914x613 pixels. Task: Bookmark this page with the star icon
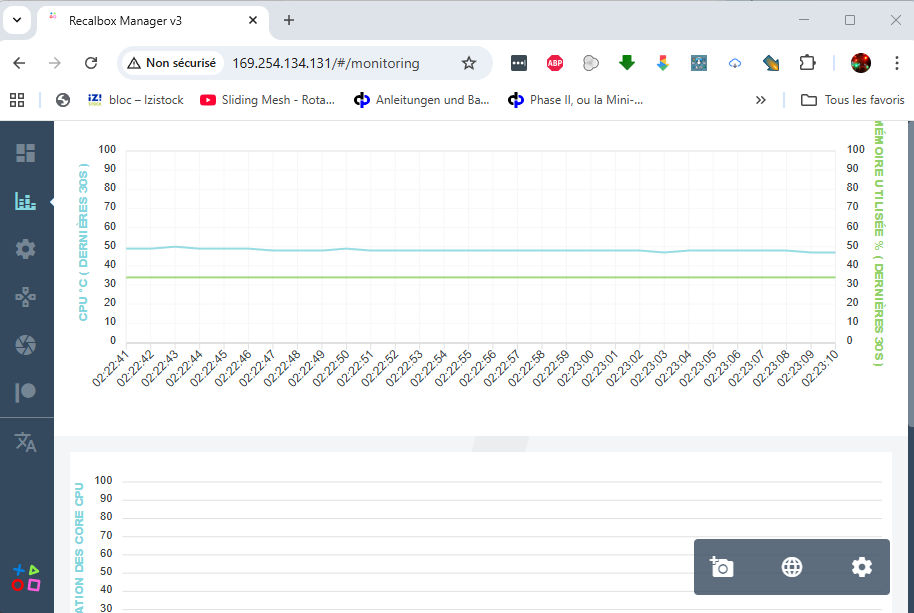(x=469, y=63)
